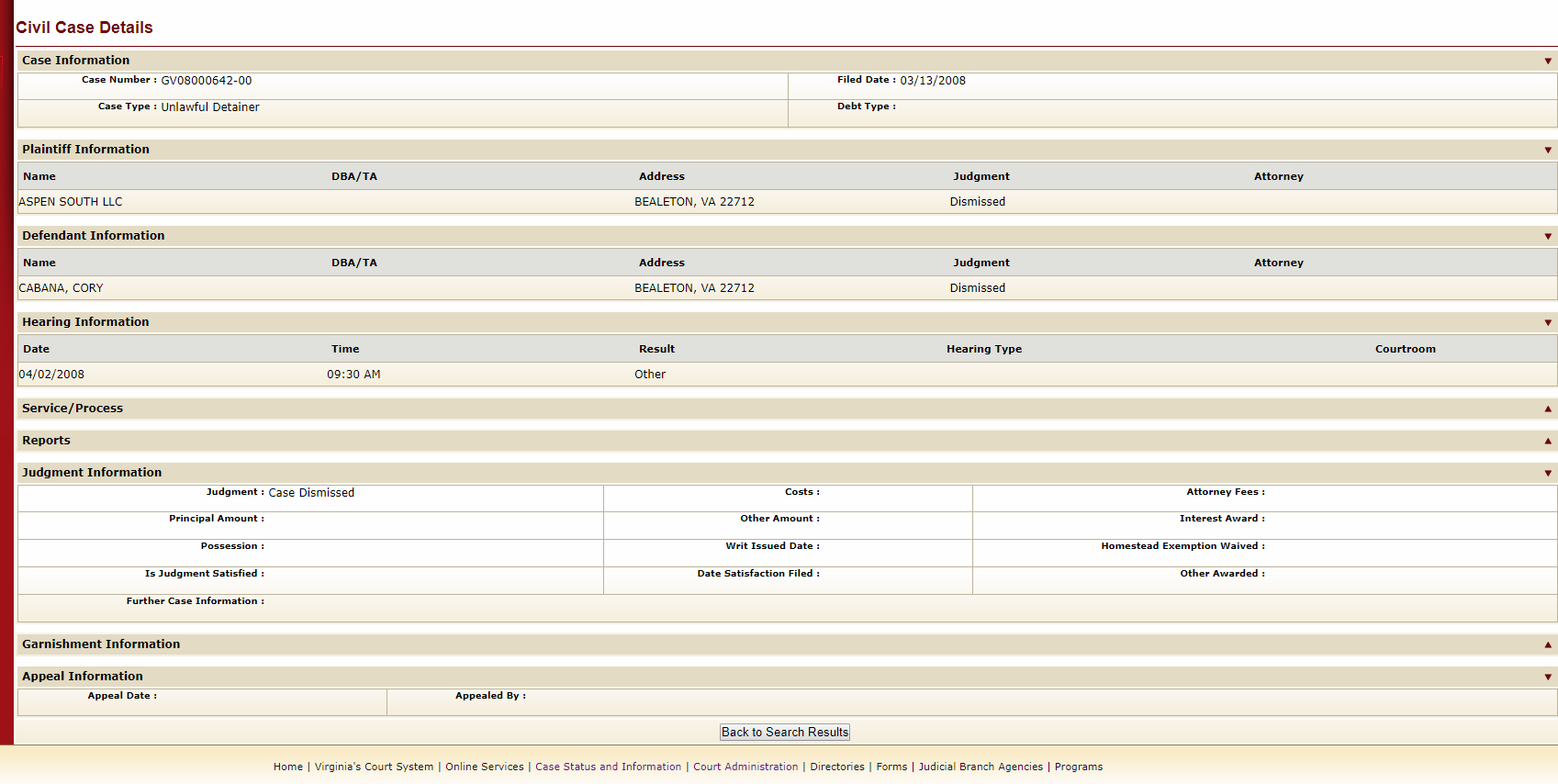Open the Forms footer link
1558x784 pixels.
(891, 767)
